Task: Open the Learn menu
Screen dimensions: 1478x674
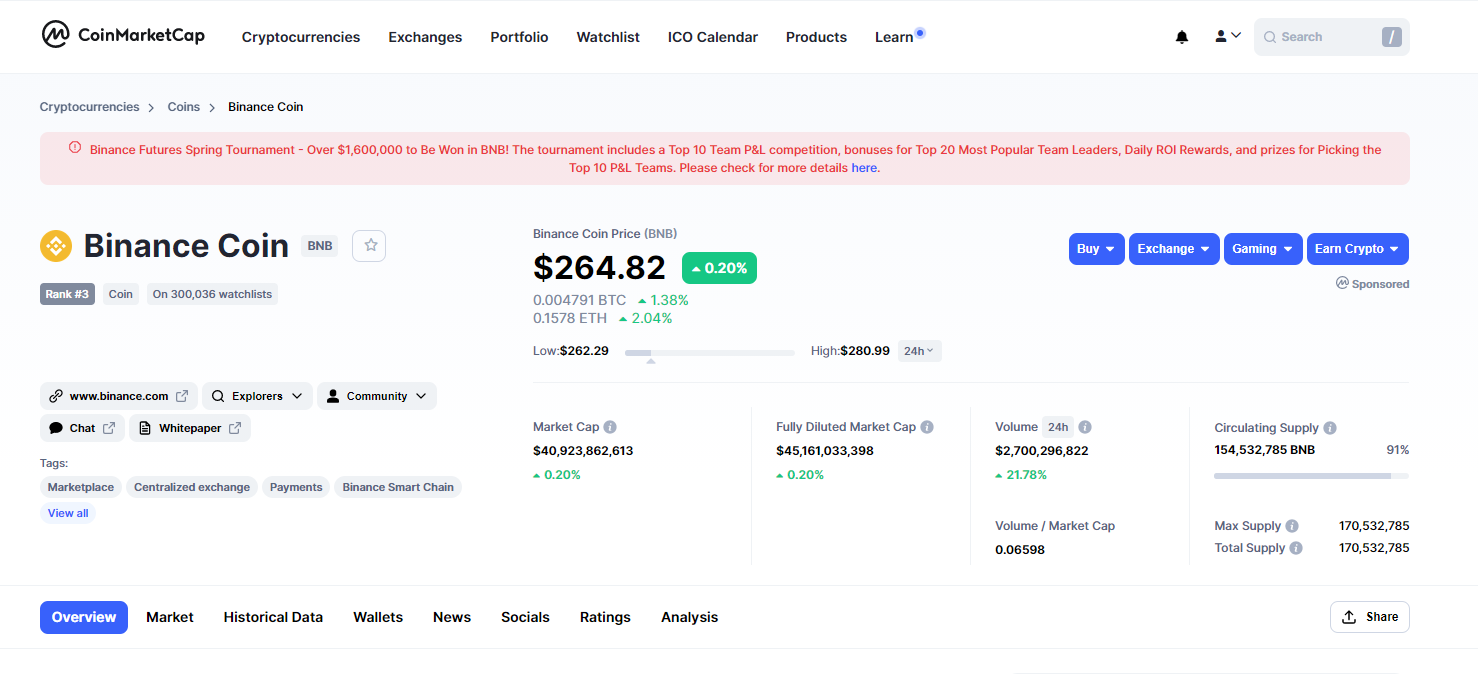Action: coord(894,37)
